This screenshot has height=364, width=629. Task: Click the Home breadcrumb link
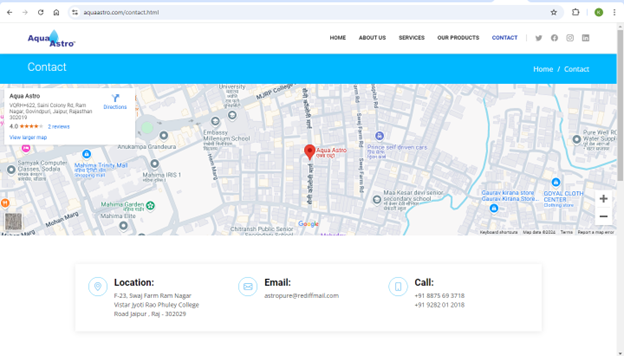coord(543,69)
